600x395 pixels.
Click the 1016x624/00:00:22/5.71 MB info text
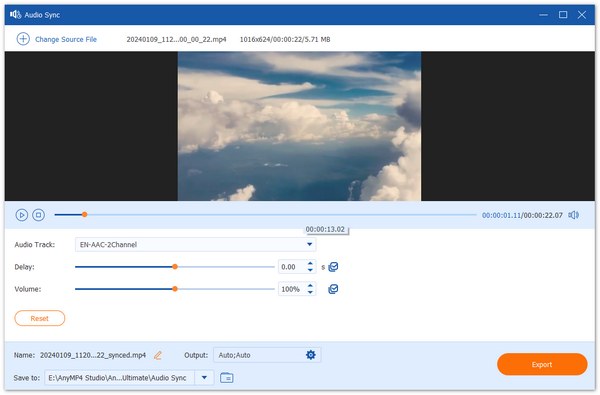[x=285, y=39]
